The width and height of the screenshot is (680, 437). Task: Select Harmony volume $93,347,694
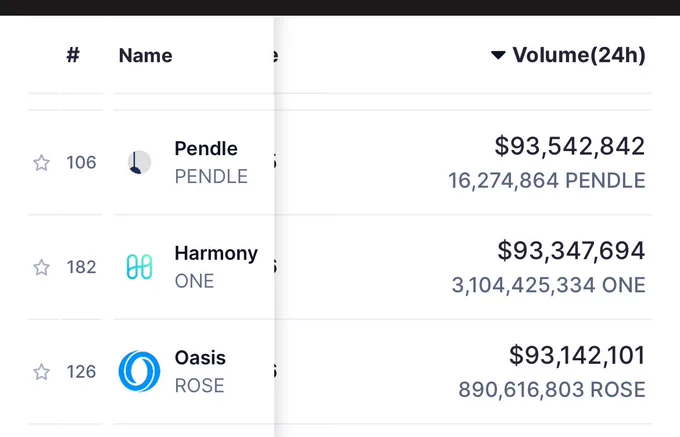(x=571, y=251)
